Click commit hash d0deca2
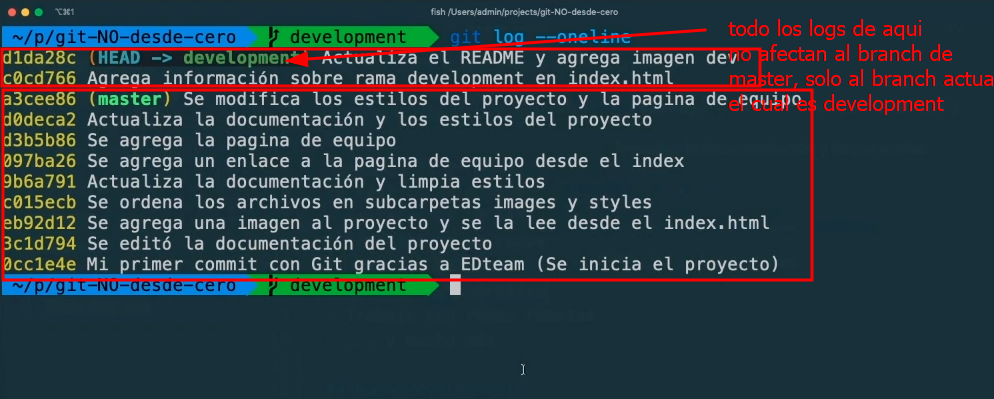Image resolution: width=994 pixels, height=399 pixels. [x=39, y=120]
